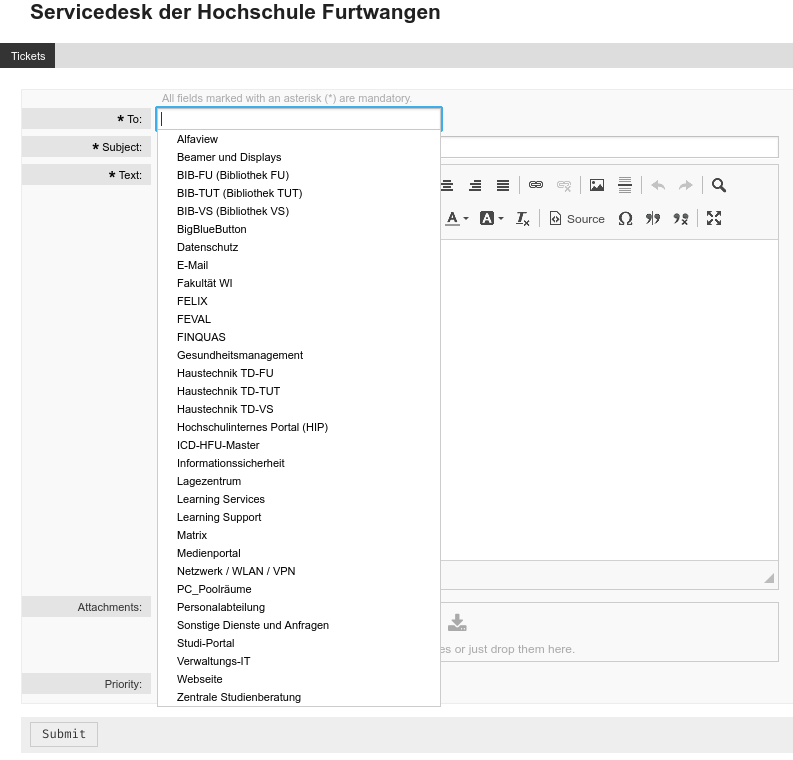793x760 pixels.
Task: Switch the editor to Source view
Action: (577, 218)
